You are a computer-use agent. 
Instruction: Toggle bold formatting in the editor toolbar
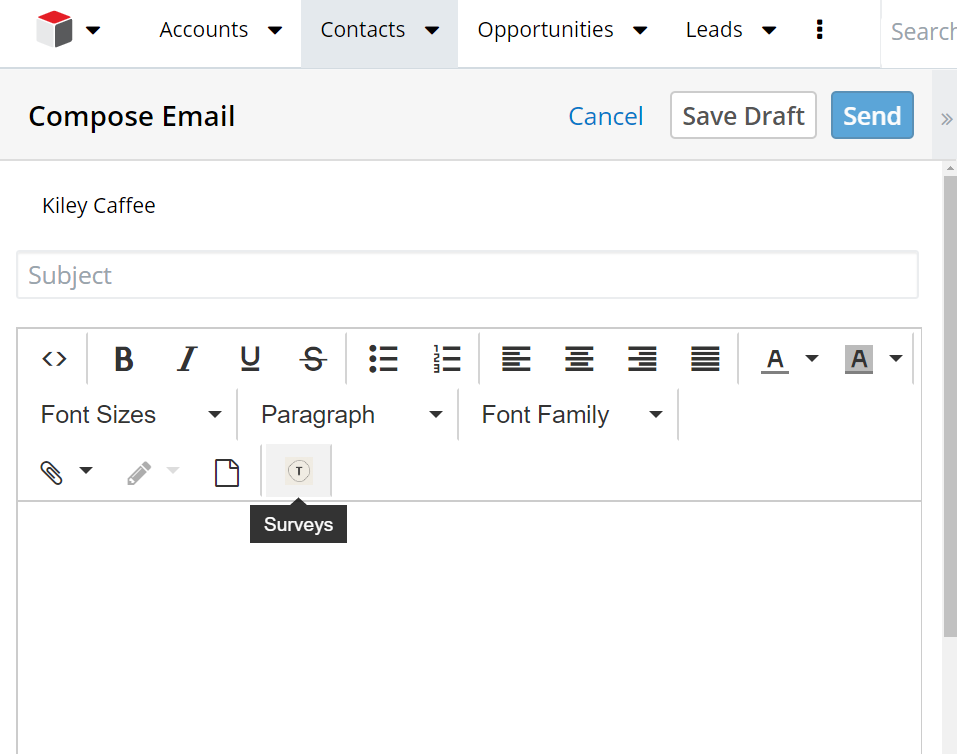(x=124, y=359)
